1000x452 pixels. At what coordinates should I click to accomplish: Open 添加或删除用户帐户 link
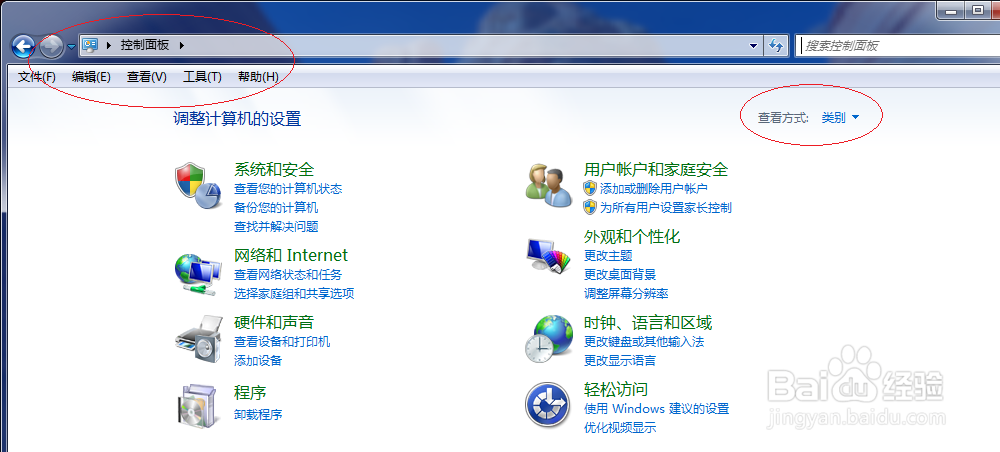[654, 189]
